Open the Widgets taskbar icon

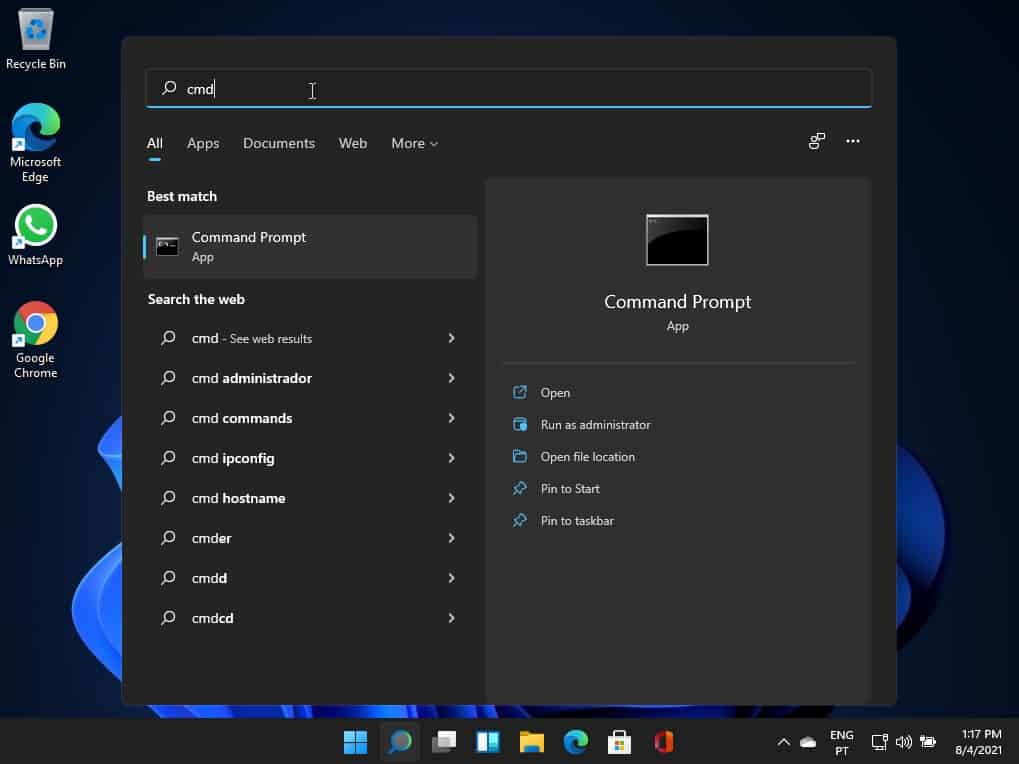[487, 742]
